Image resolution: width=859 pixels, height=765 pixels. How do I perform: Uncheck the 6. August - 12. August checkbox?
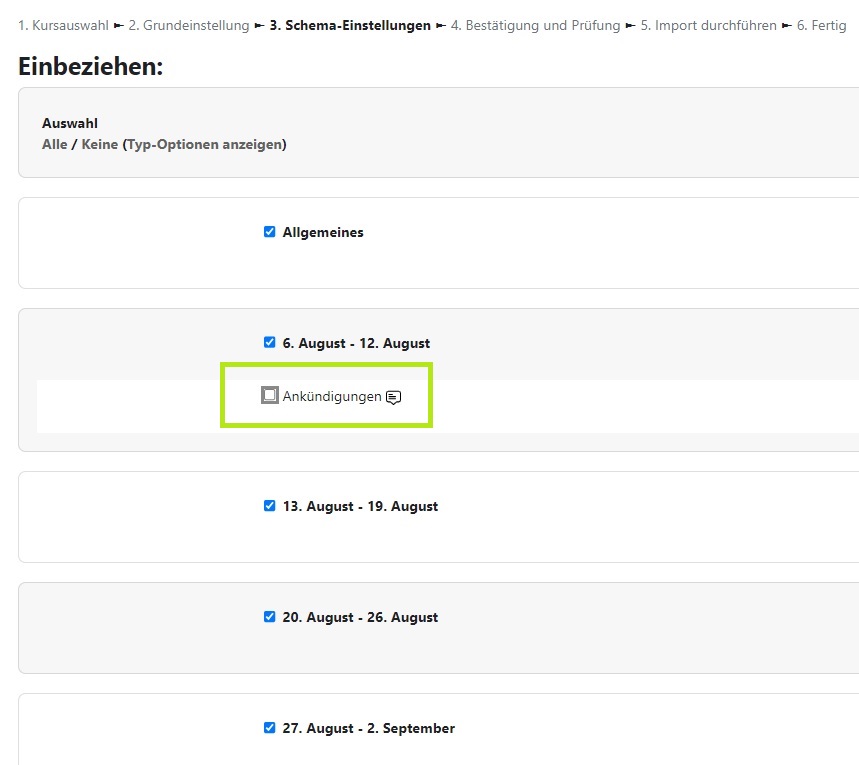(x=269, y=342)
